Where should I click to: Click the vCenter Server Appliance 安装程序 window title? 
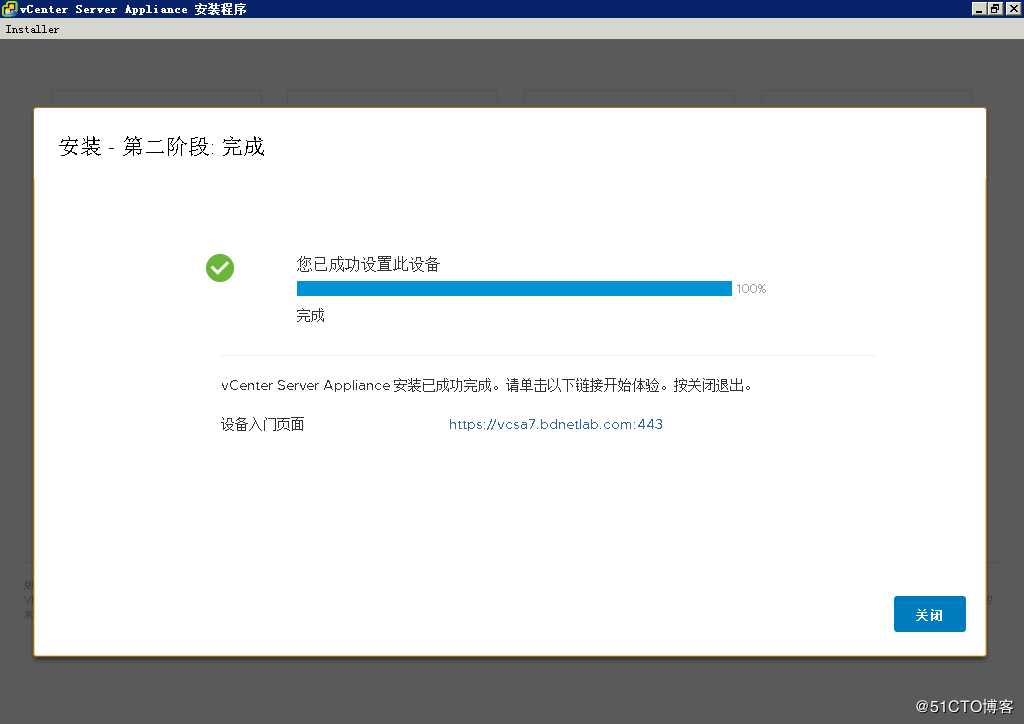pos(133,9)
